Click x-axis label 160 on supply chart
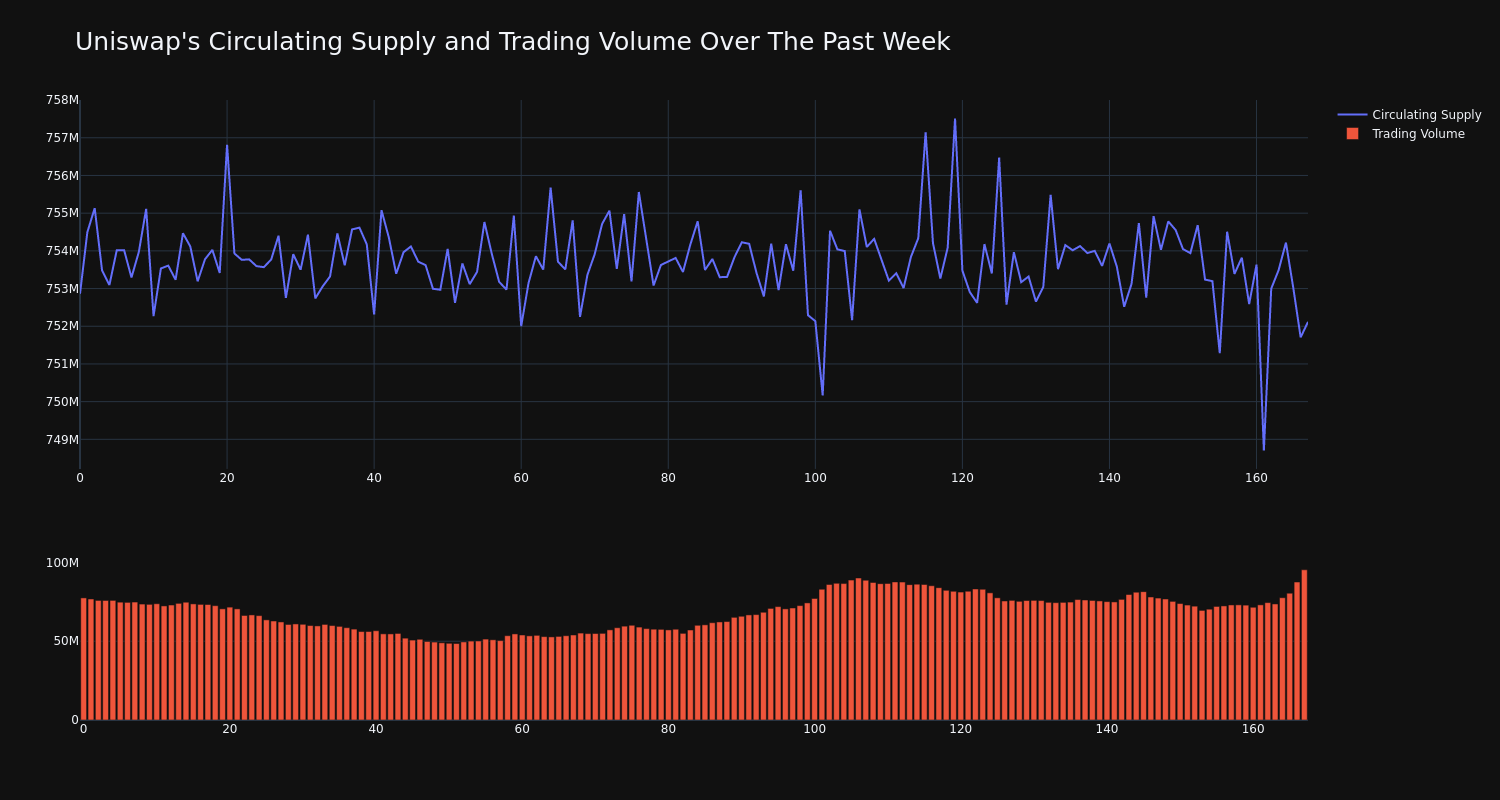 (x=1256, y=478)
